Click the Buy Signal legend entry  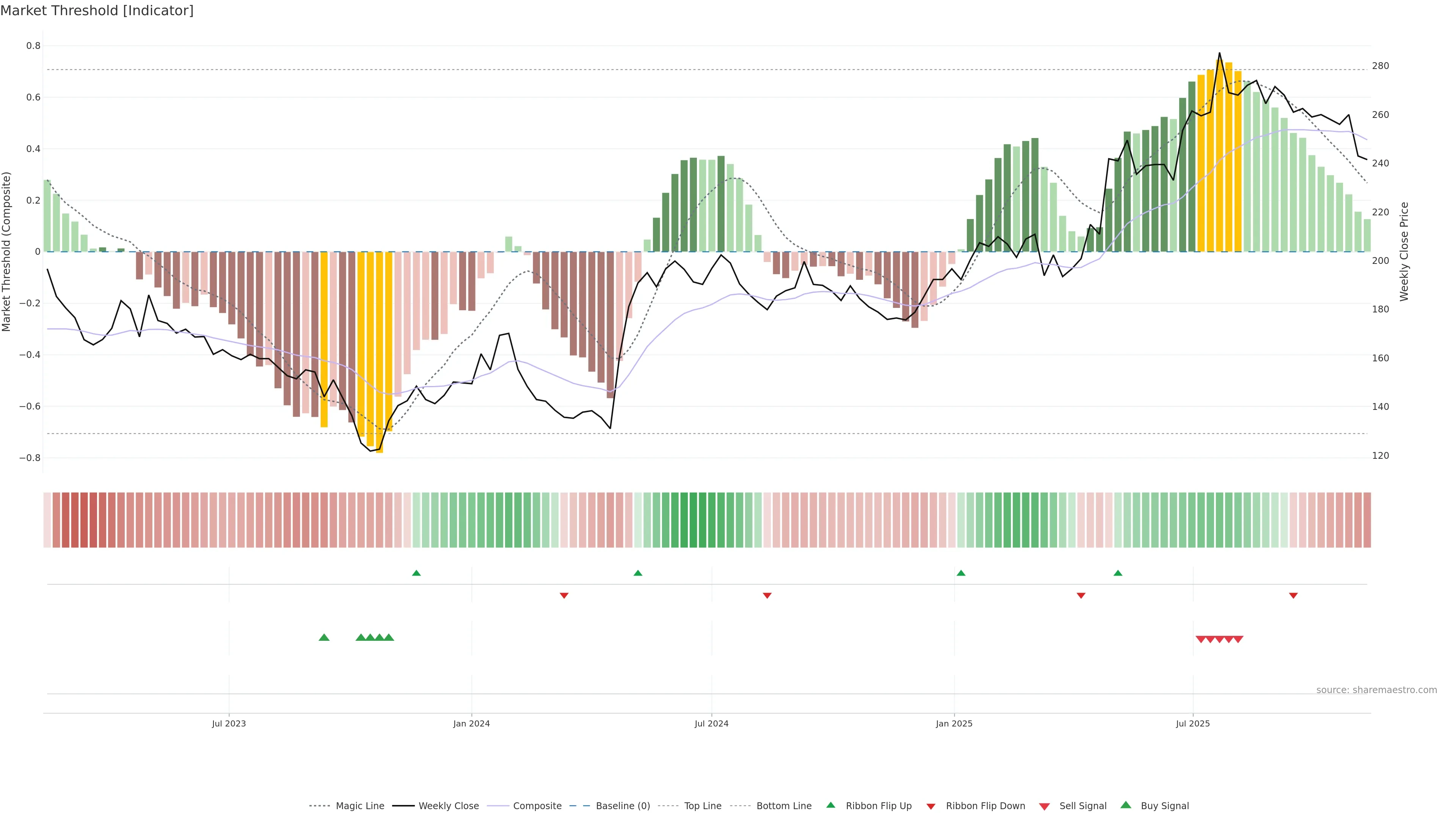tap(1164, 806)
